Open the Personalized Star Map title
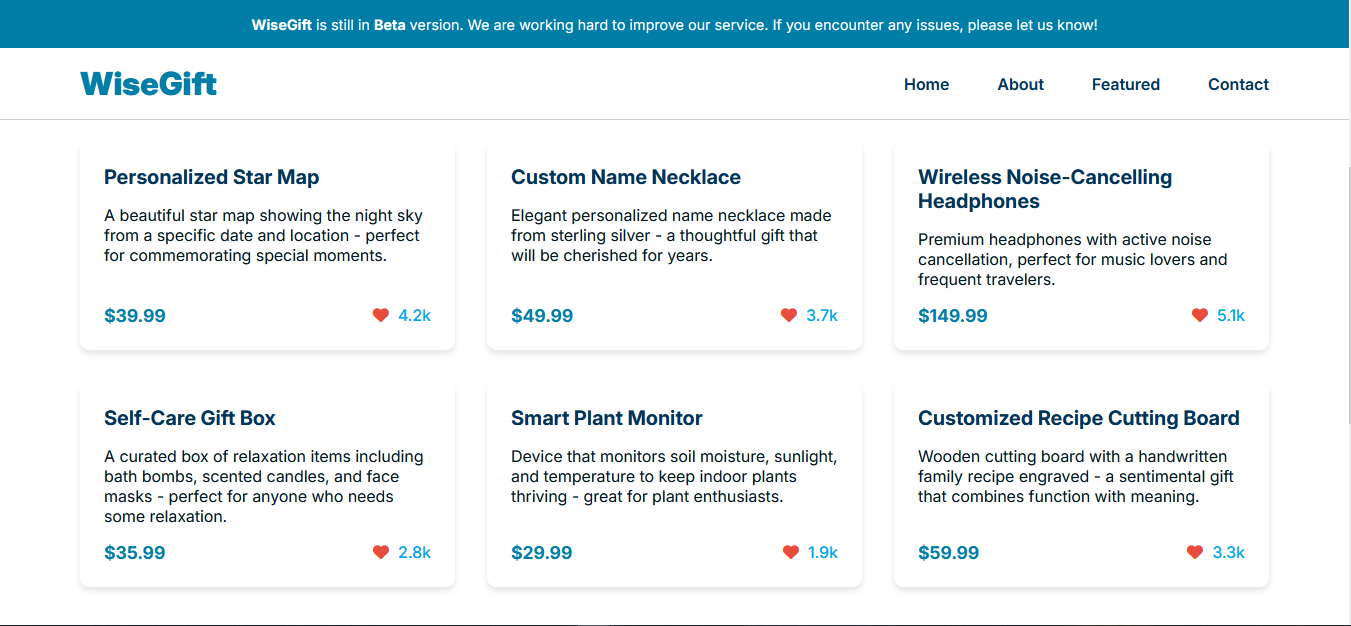Screen dimensions: 1351x626 tap(211, 177)
